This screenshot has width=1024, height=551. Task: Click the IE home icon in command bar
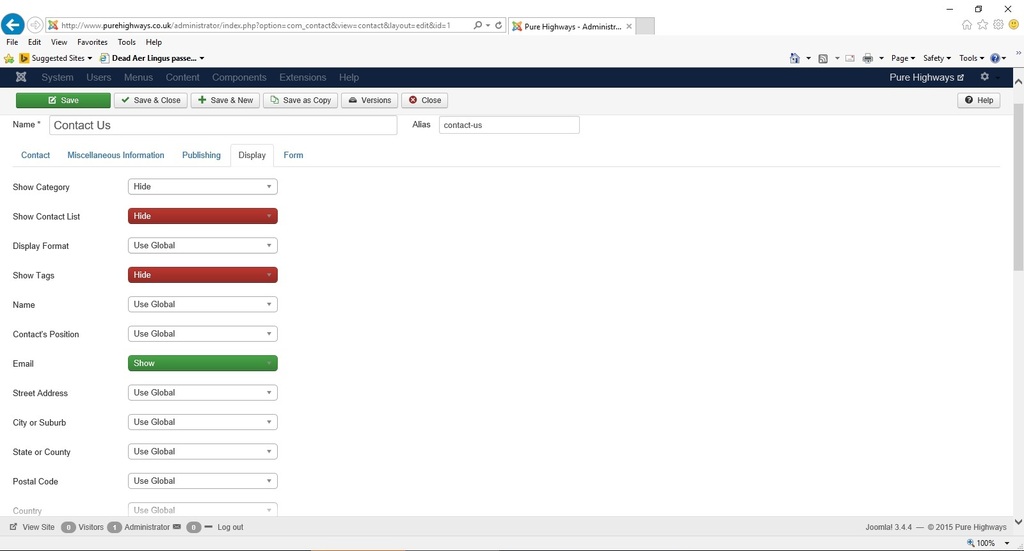click(795, 58)
